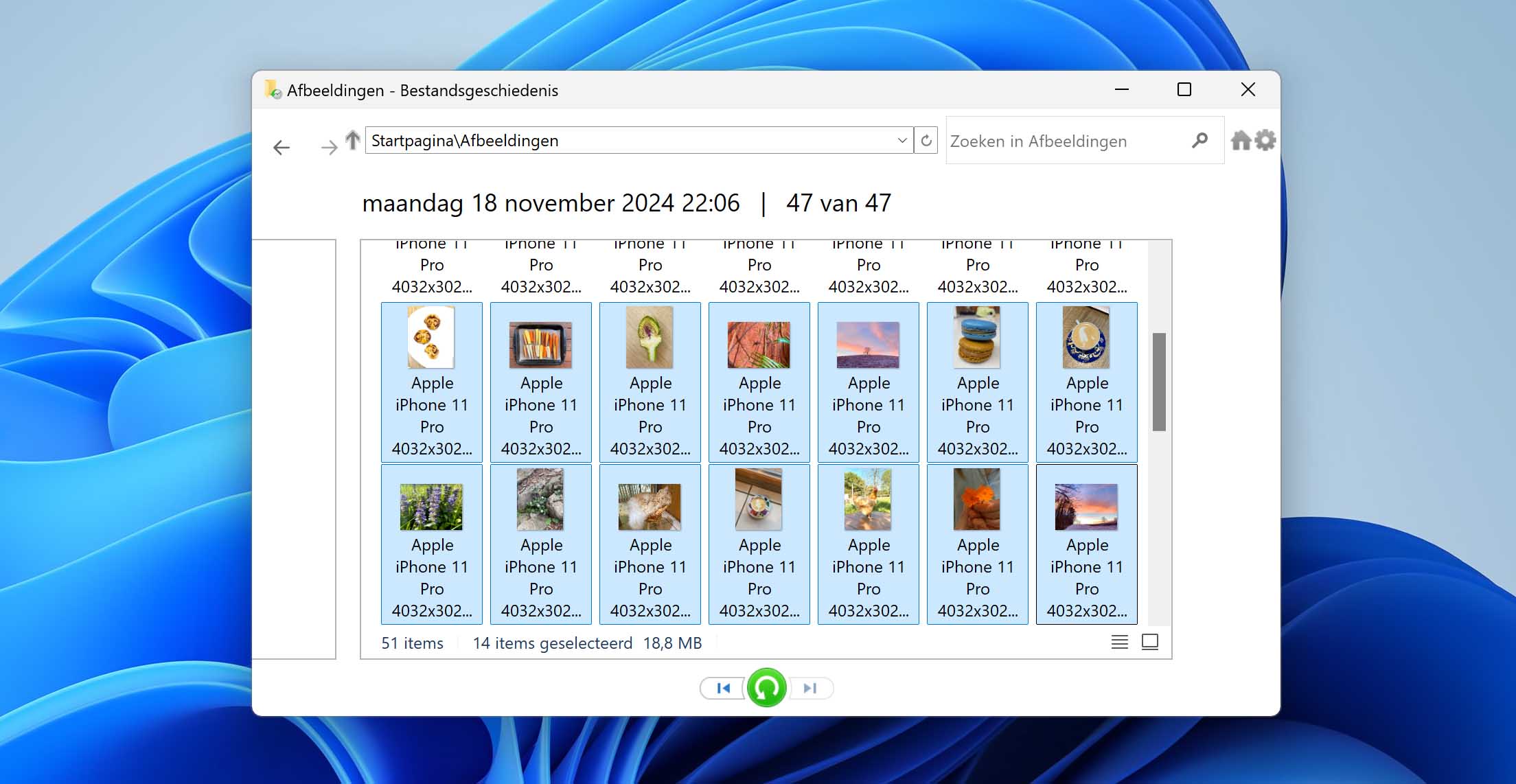Select the fluffy cat photo
Screen dimensions: 1516x784
(650, 507)
